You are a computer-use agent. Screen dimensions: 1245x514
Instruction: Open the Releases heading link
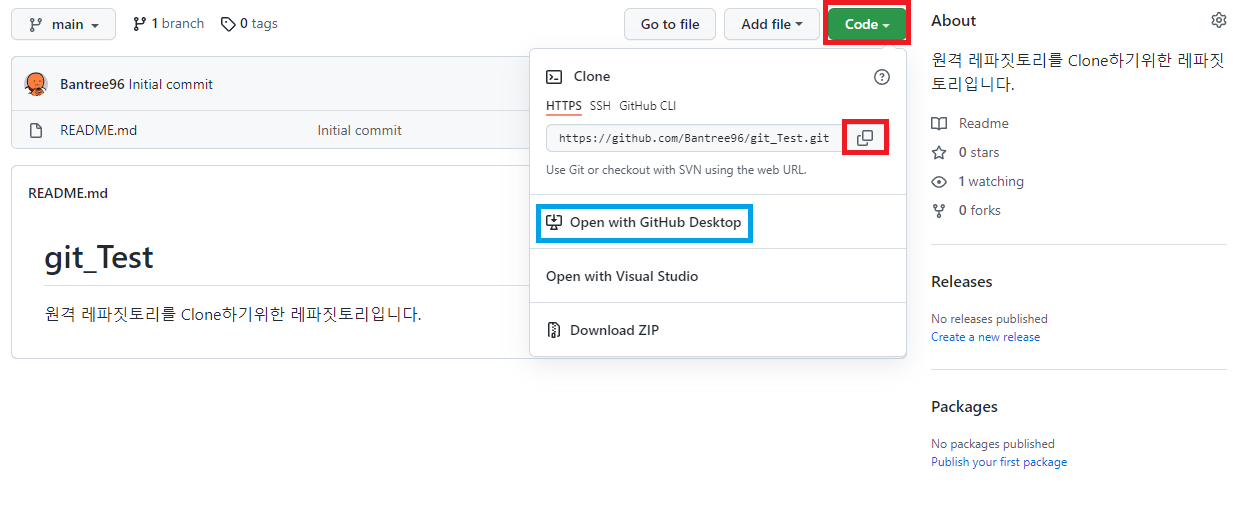(962, 282)
